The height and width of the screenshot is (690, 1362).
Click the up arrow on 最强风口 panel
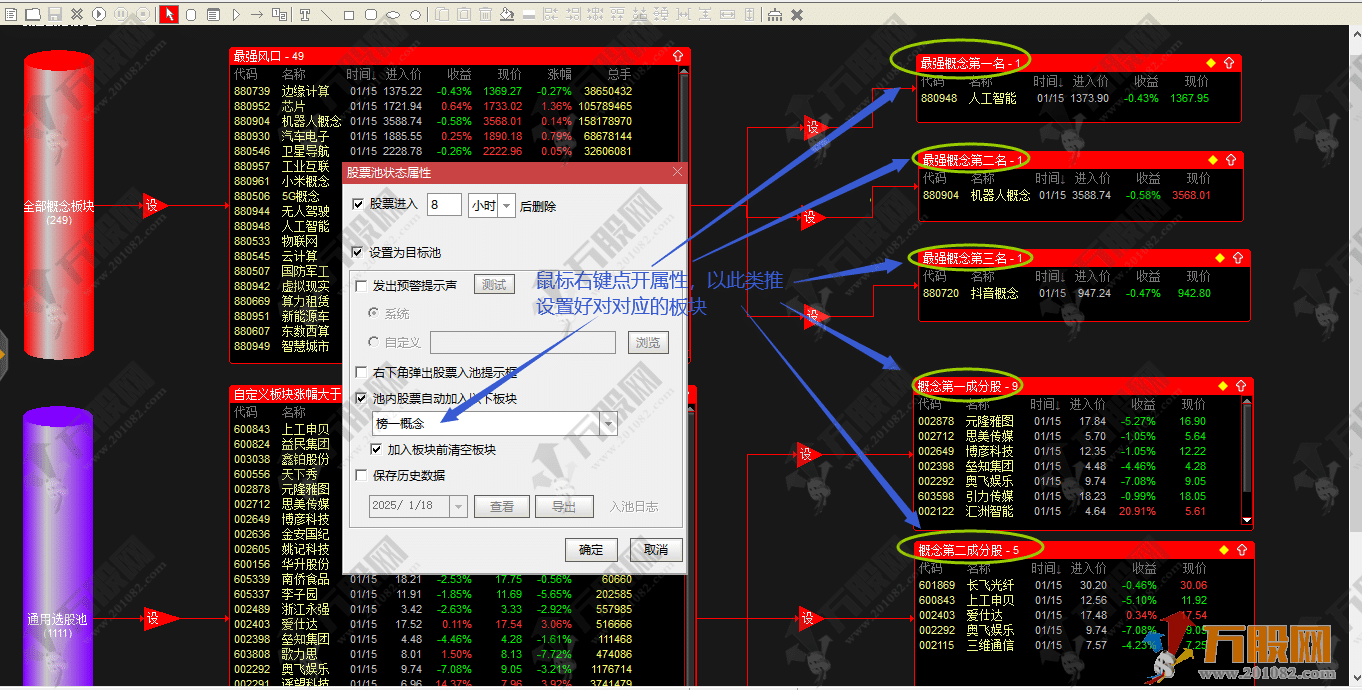678,56
